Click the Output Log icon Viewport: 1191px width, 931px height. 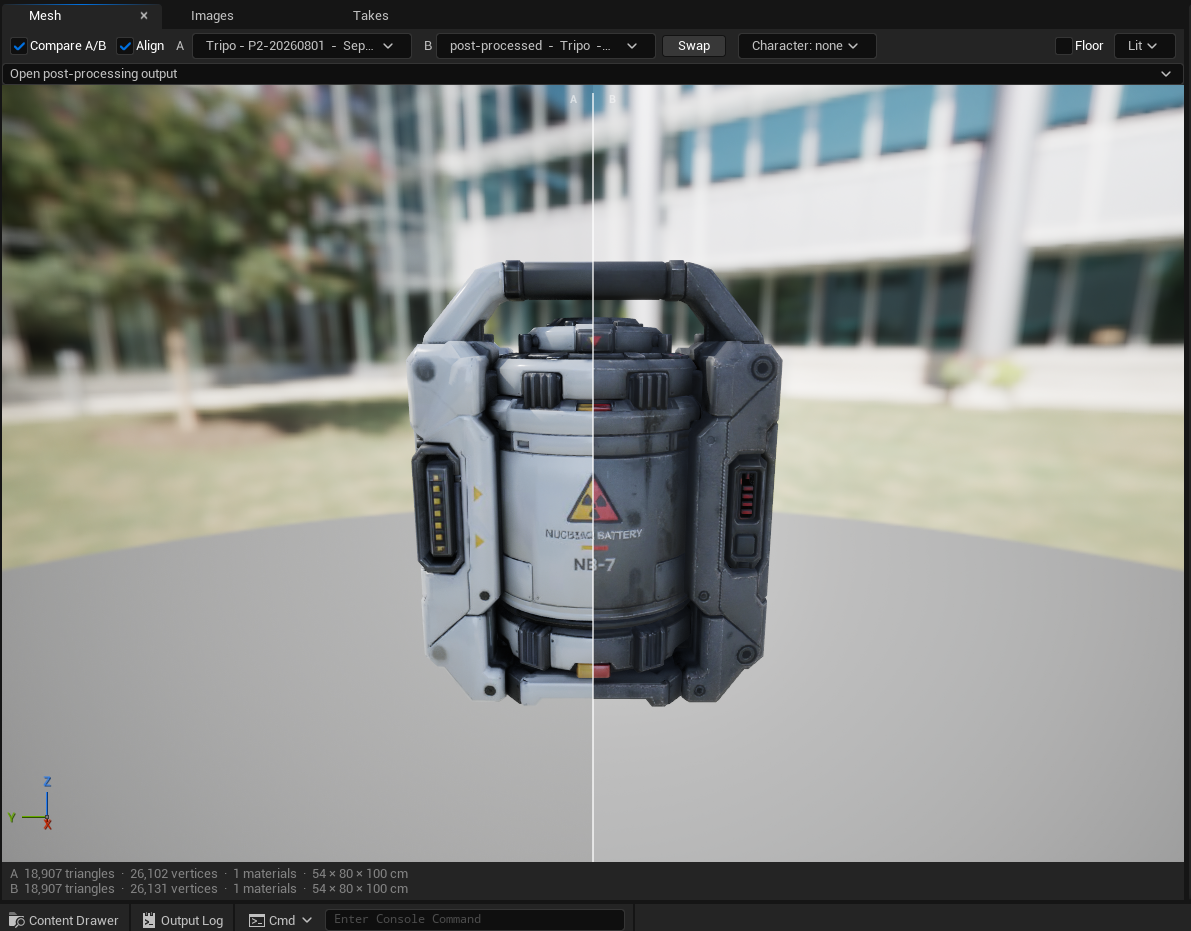pyautogui.click(x=149, y=920)
